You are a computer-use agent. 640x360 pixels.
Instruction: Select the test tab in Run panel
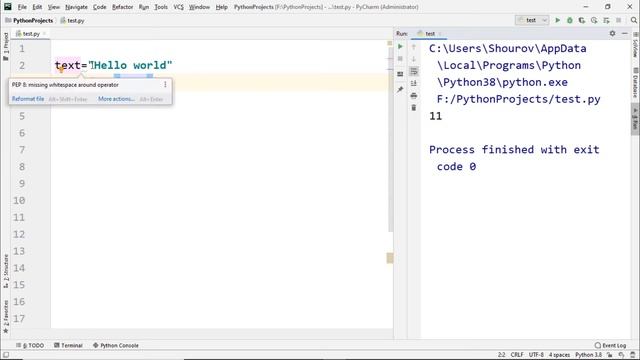(430, 33)
